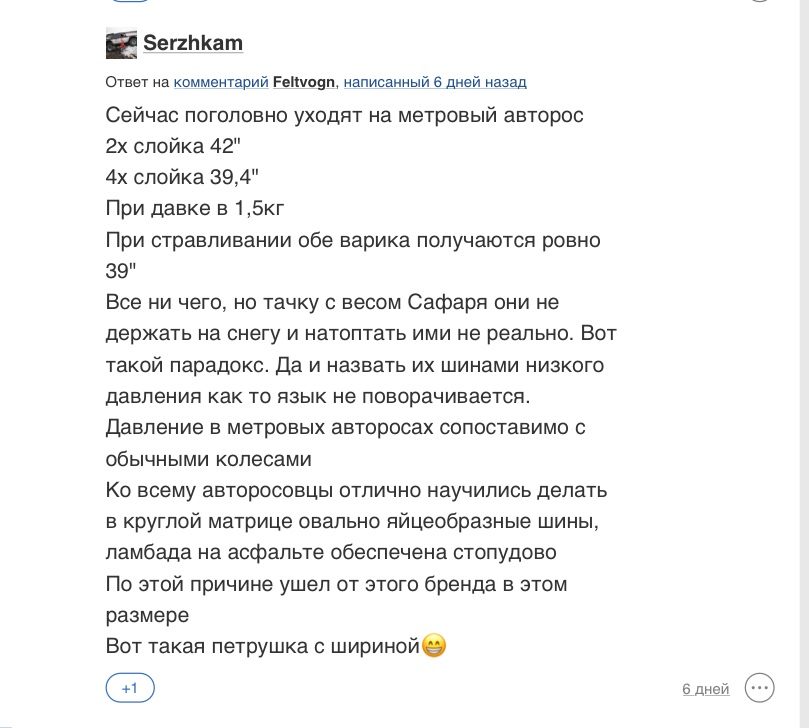Open Serzhkam's avatar picture
Image resolution: width=809 pixels, height=728 pixels.
(x=121, y=43)
